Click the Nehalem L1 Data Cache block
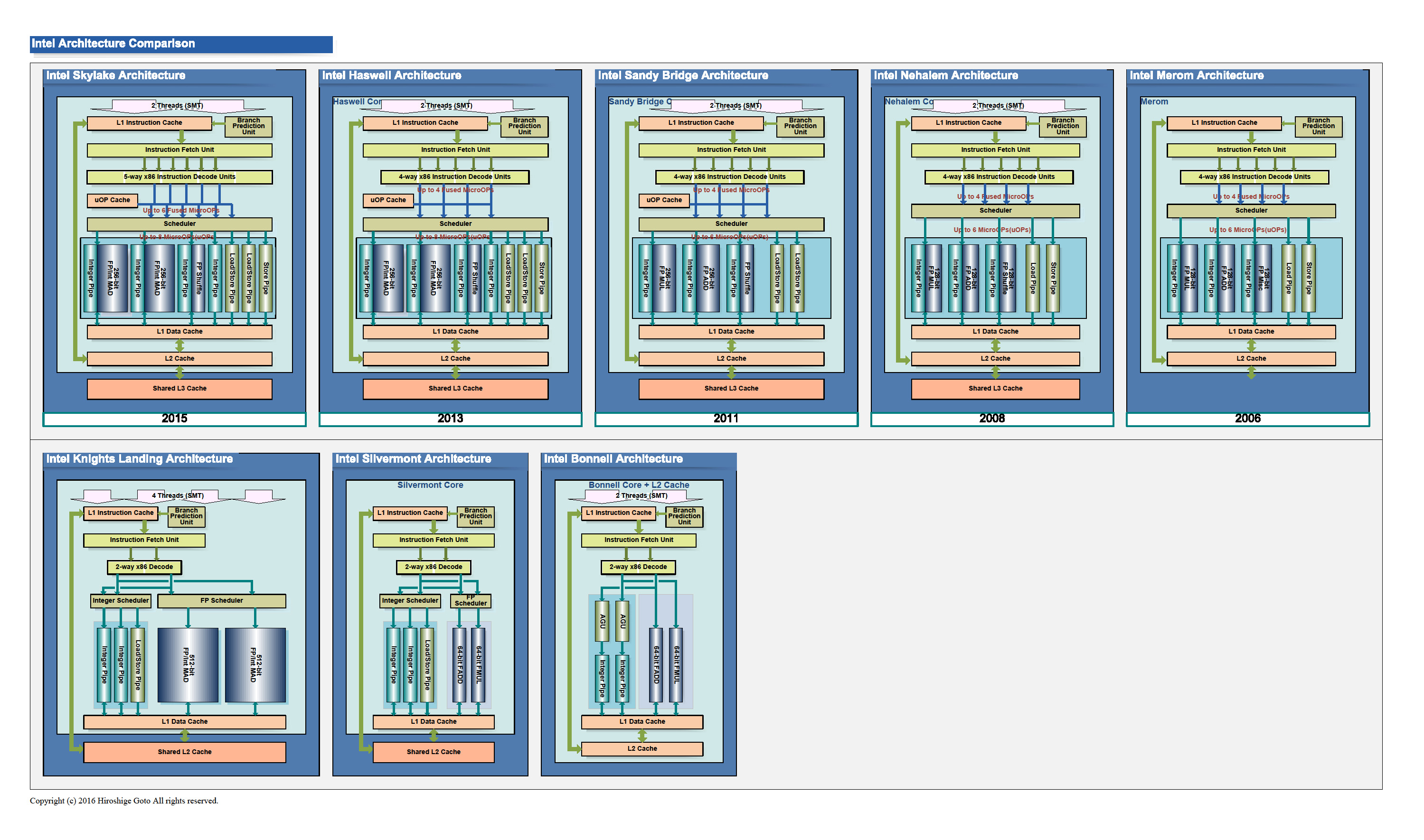 coord(996,332)
